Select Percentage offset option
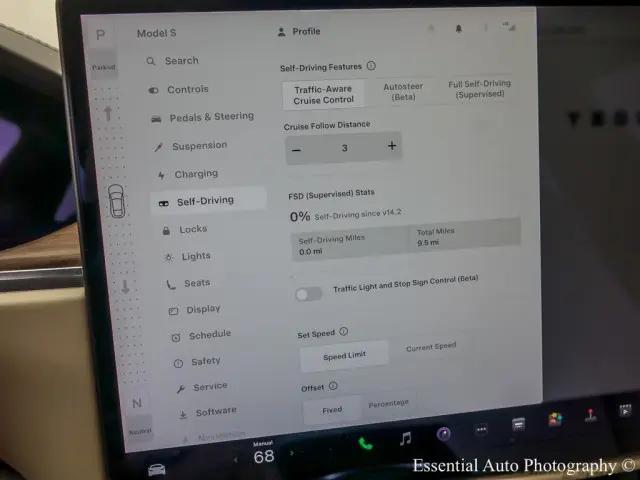The height and width of the screenshot is (480, 640). coord(388,403)
